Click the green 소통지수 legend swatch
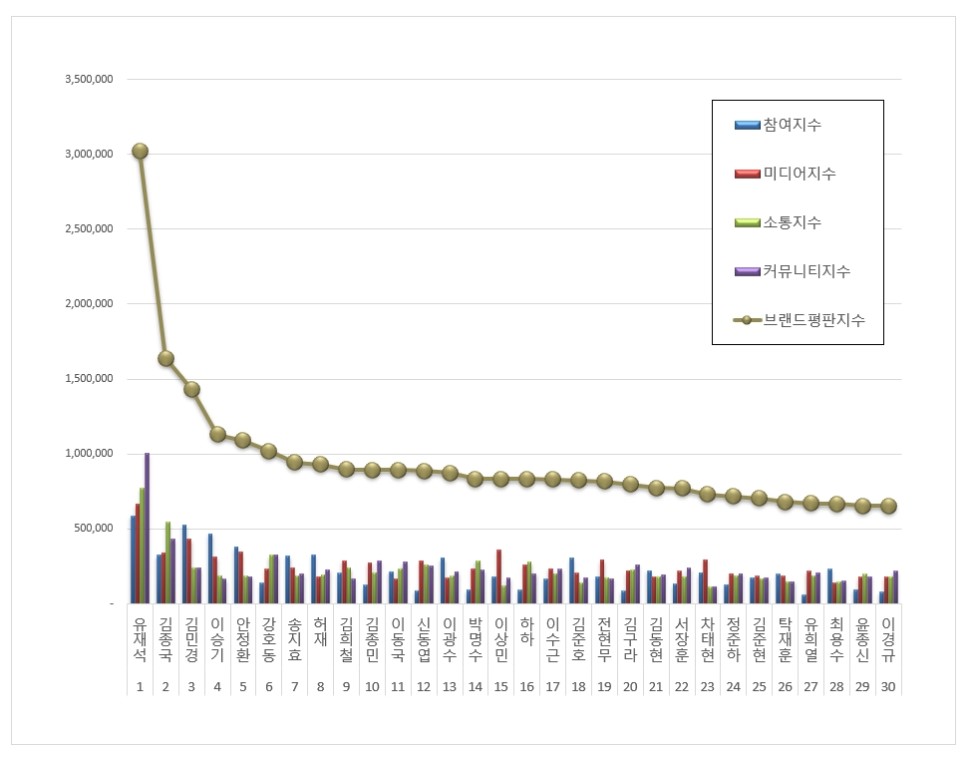Image resolution: width=966 pixels, height=757 pixels. pyautogui.click(x=747, y=223)
